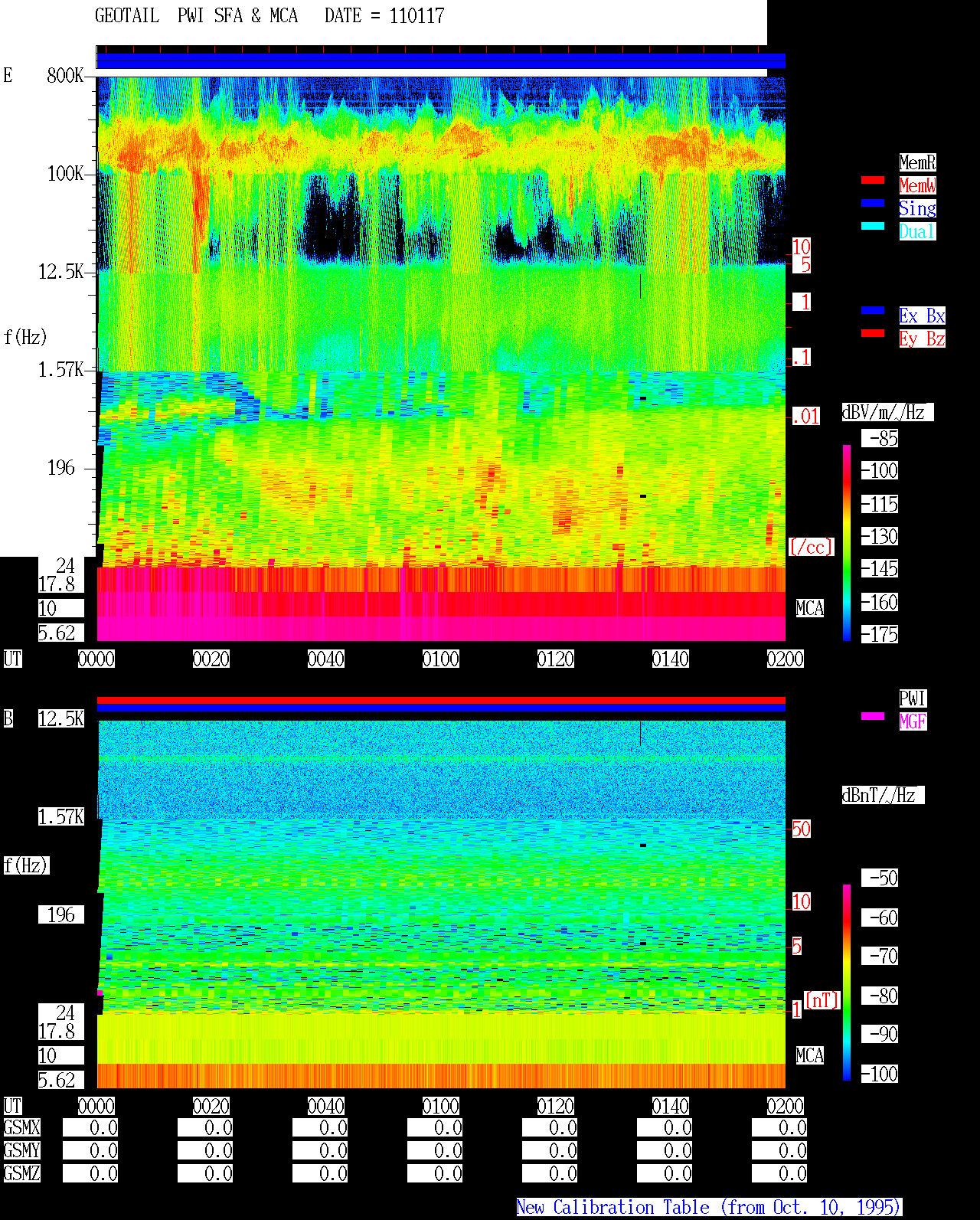Click the f(Hz) label of B panel

point(25,865)
